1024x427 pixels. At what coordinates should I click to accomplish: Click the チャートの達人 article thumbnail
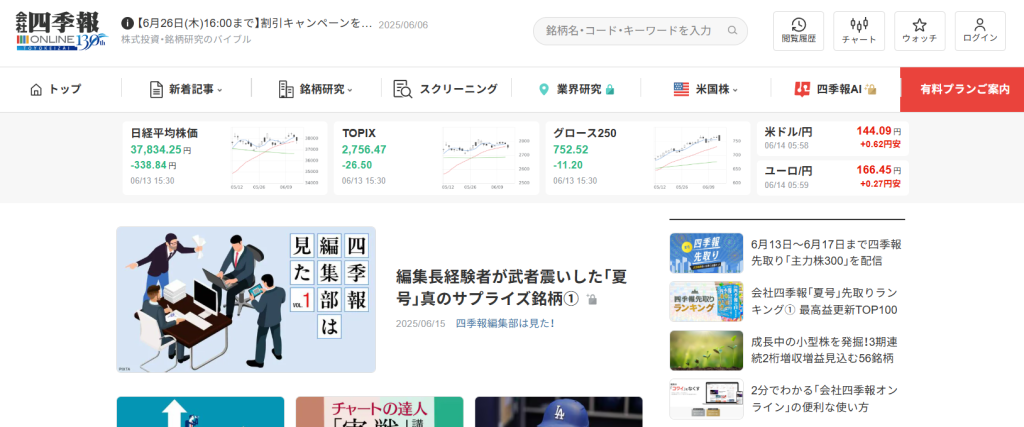379,412
